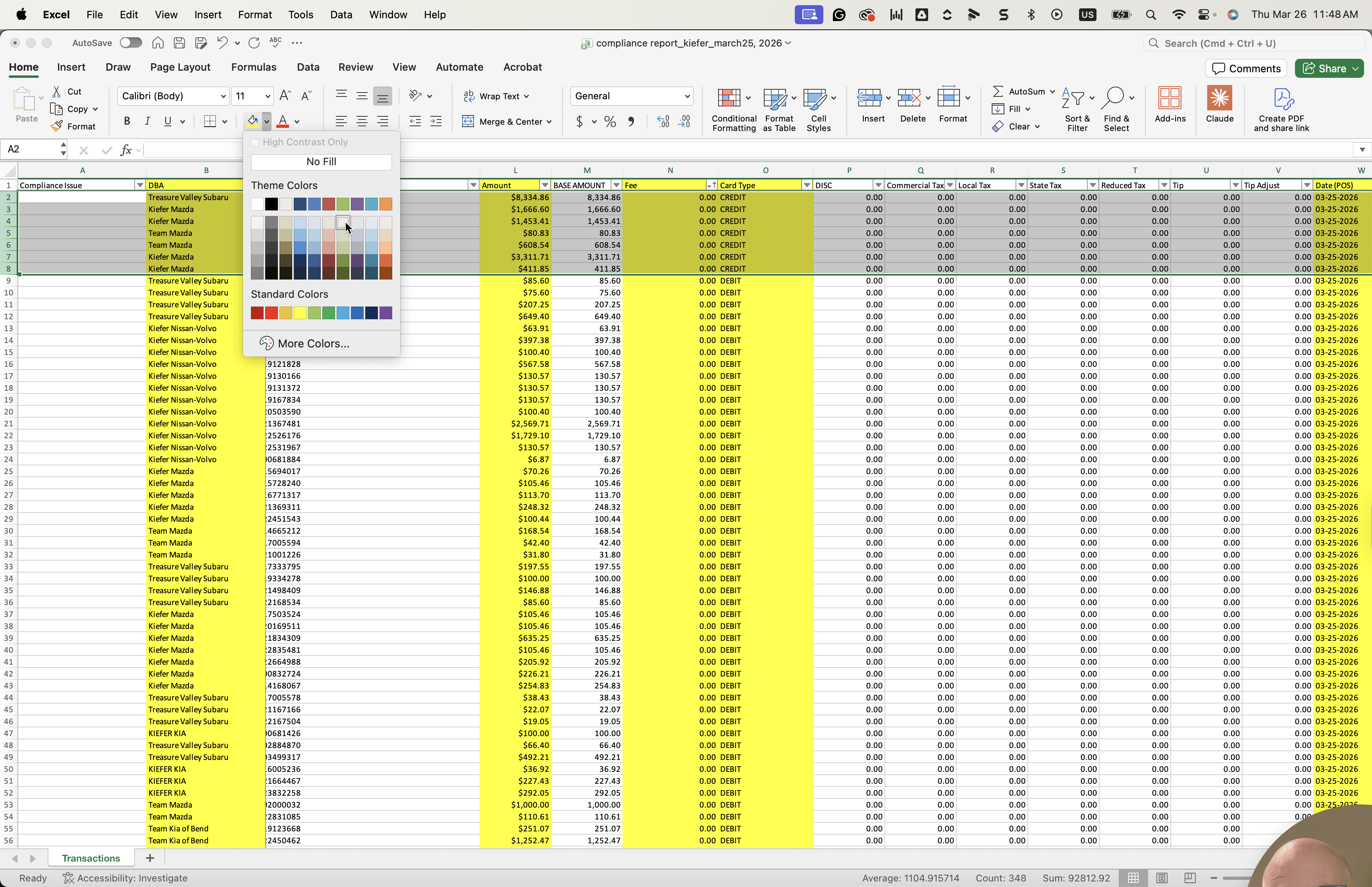Open the Data menu in menu bar
The image size is (1372, 887).
(x=341, y=14)
